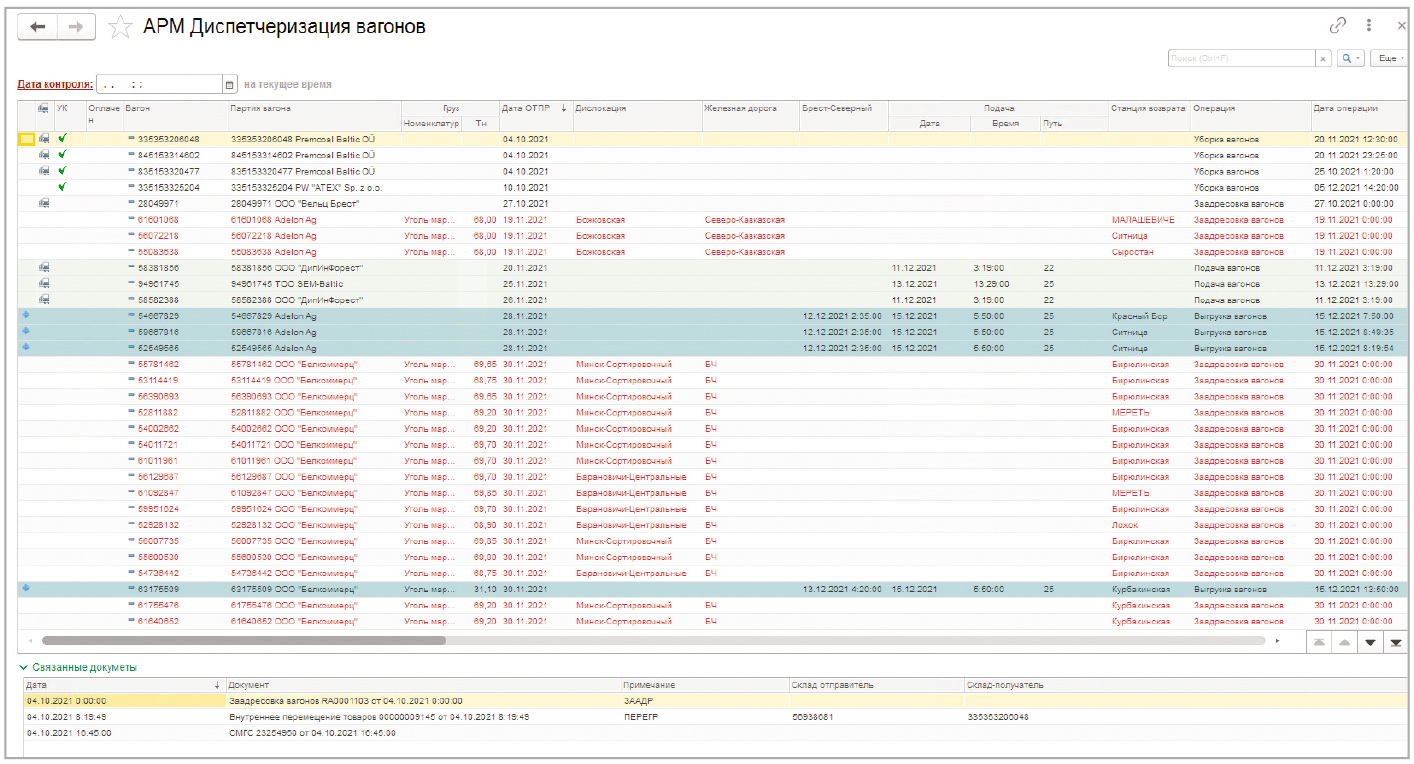Clear the search field with x icon
This screenshot has width=1414, height=764.
1324,59
